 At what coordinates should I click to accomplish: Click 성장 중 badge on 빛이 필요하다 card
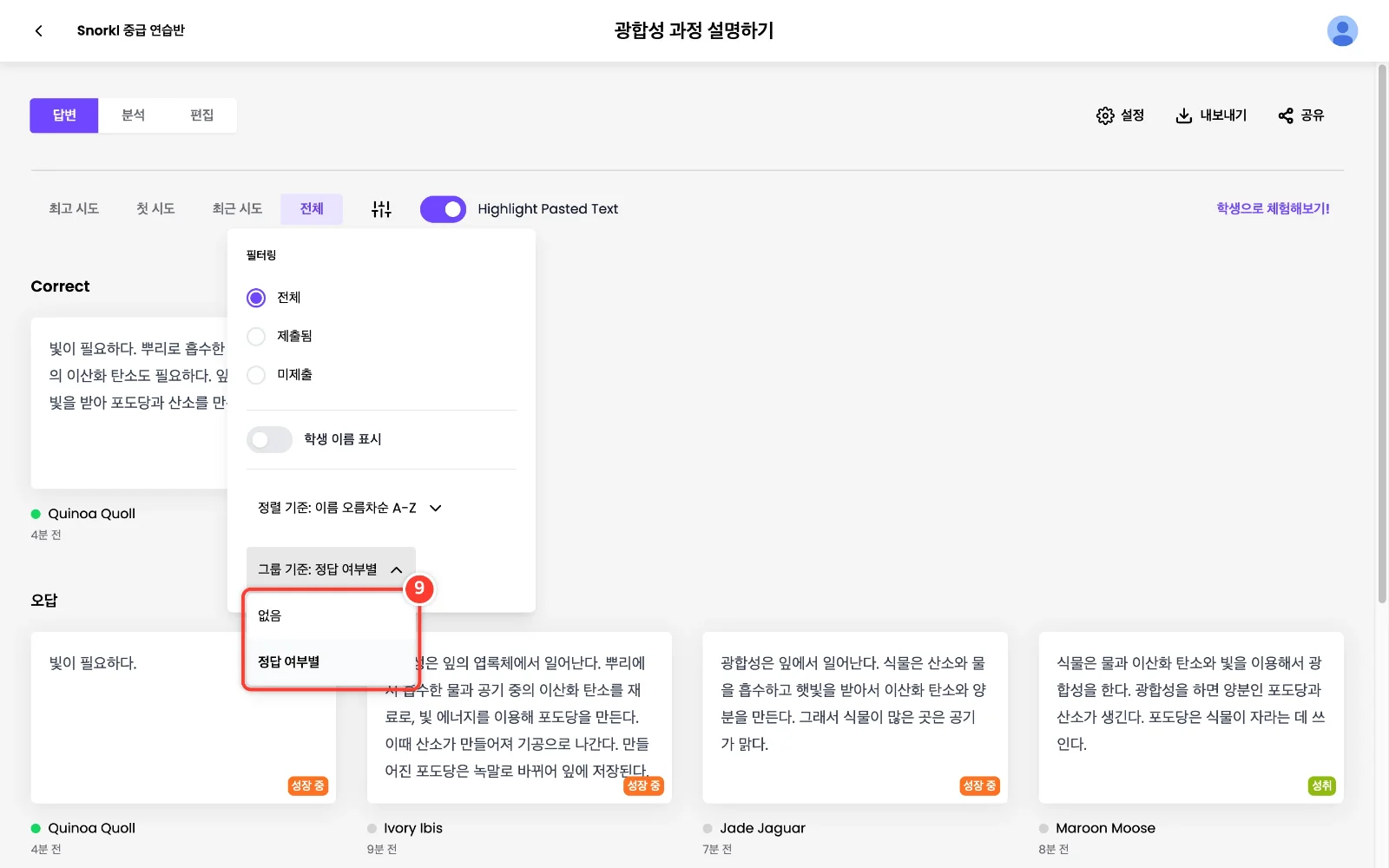307,786
